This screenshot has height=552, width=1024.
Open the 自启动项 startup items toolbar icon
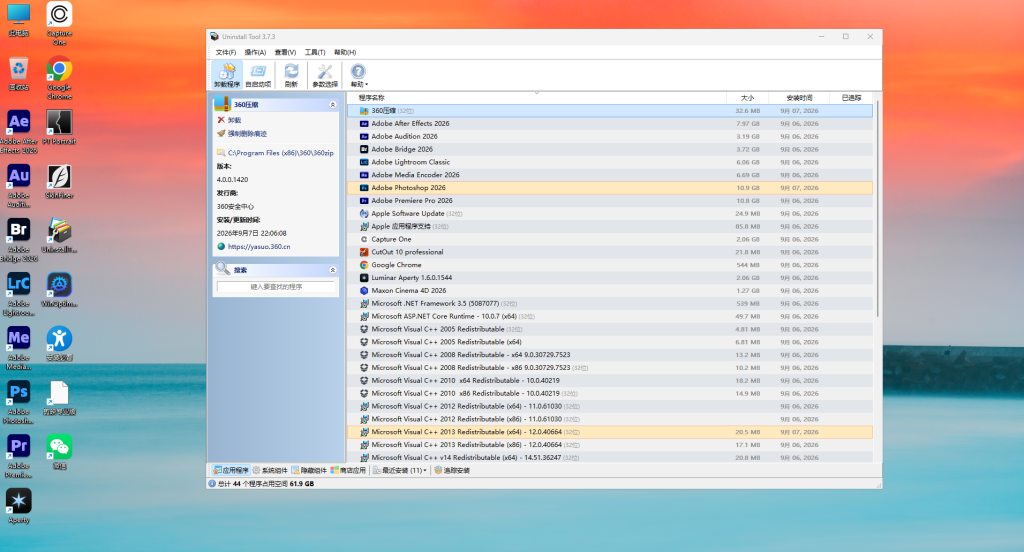(258, 75)
